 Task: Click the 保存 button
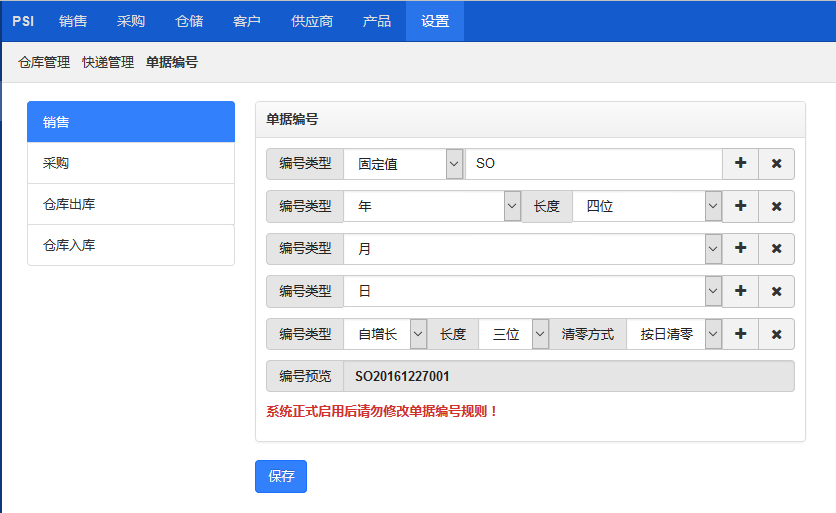(x=281, y=477)
